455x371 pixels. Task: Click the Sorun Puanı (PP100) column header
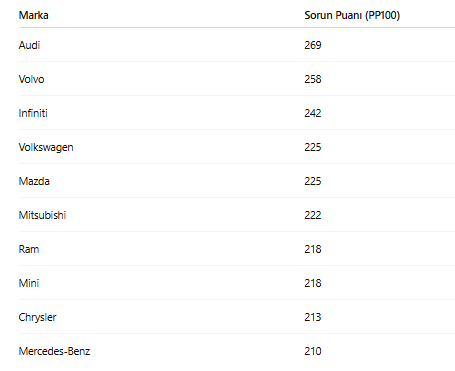point(352,15)
